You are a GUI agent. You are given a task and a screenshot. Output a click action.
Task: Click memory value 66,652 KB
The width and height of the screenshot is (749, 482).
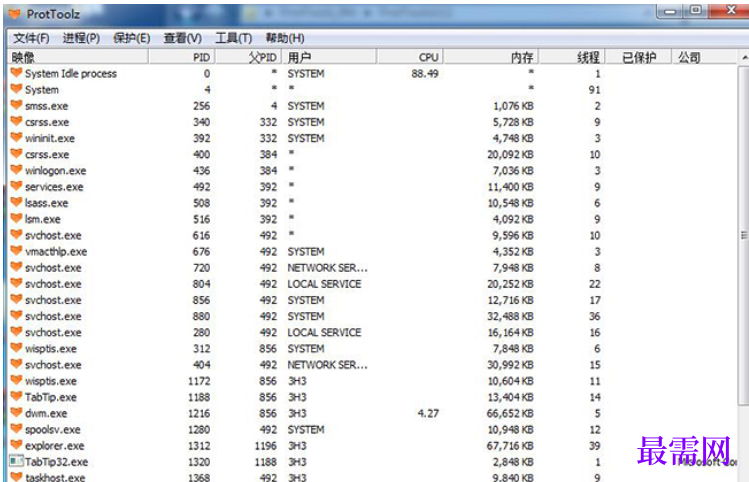[x=510, y=414]
